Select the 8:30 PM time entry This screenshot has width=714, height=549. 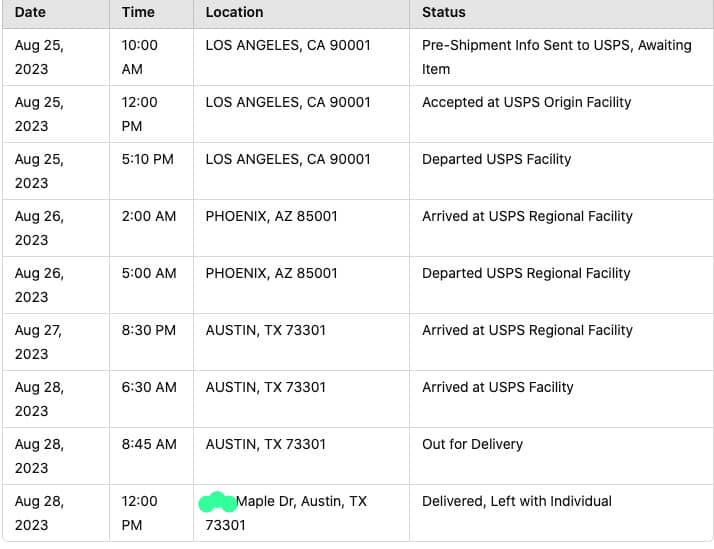[148, 330]
